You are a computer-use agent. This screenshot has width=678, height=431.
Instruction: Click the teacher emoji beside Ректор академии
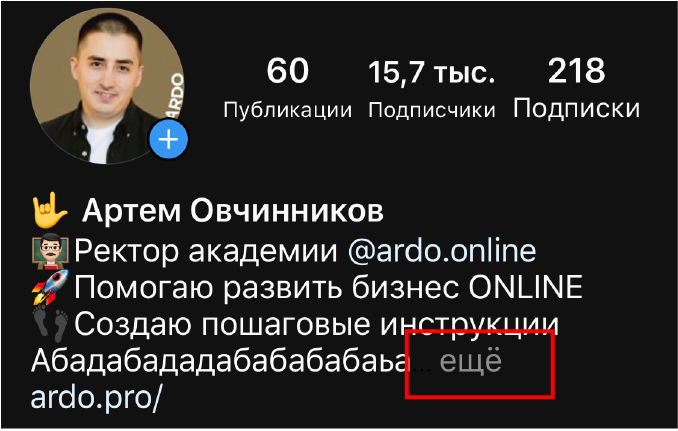click(x=50, y=250)
